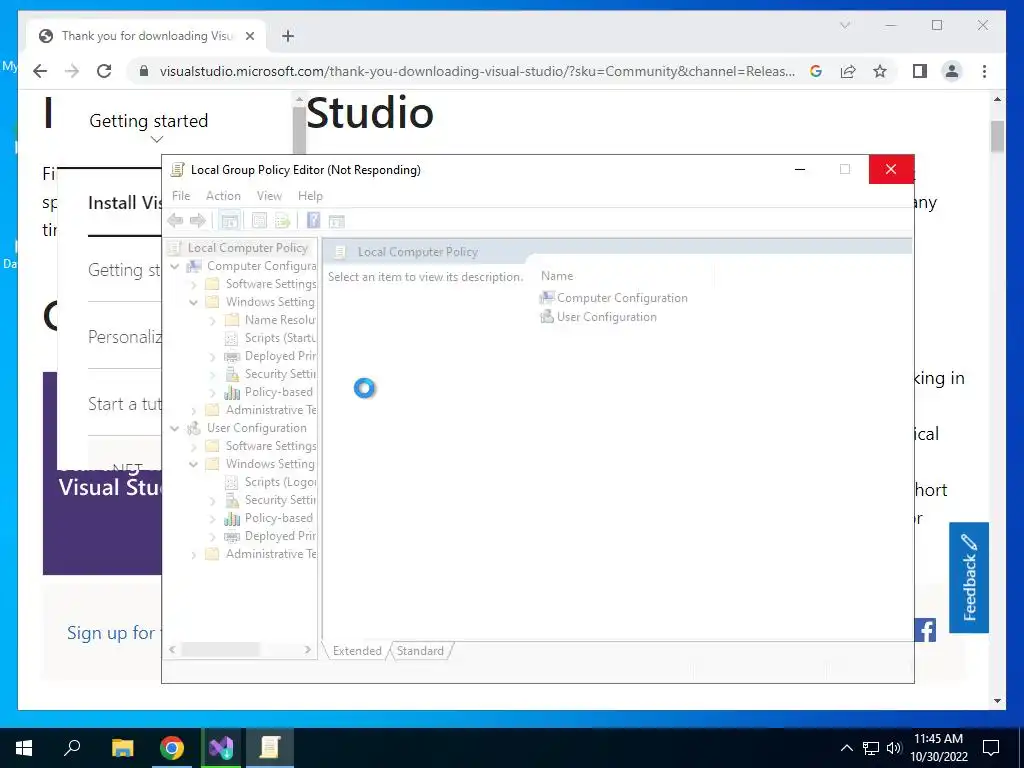Expand the Name Resolution Policy node
Screen dimensions: 1024x768
[x=212, y=321]
